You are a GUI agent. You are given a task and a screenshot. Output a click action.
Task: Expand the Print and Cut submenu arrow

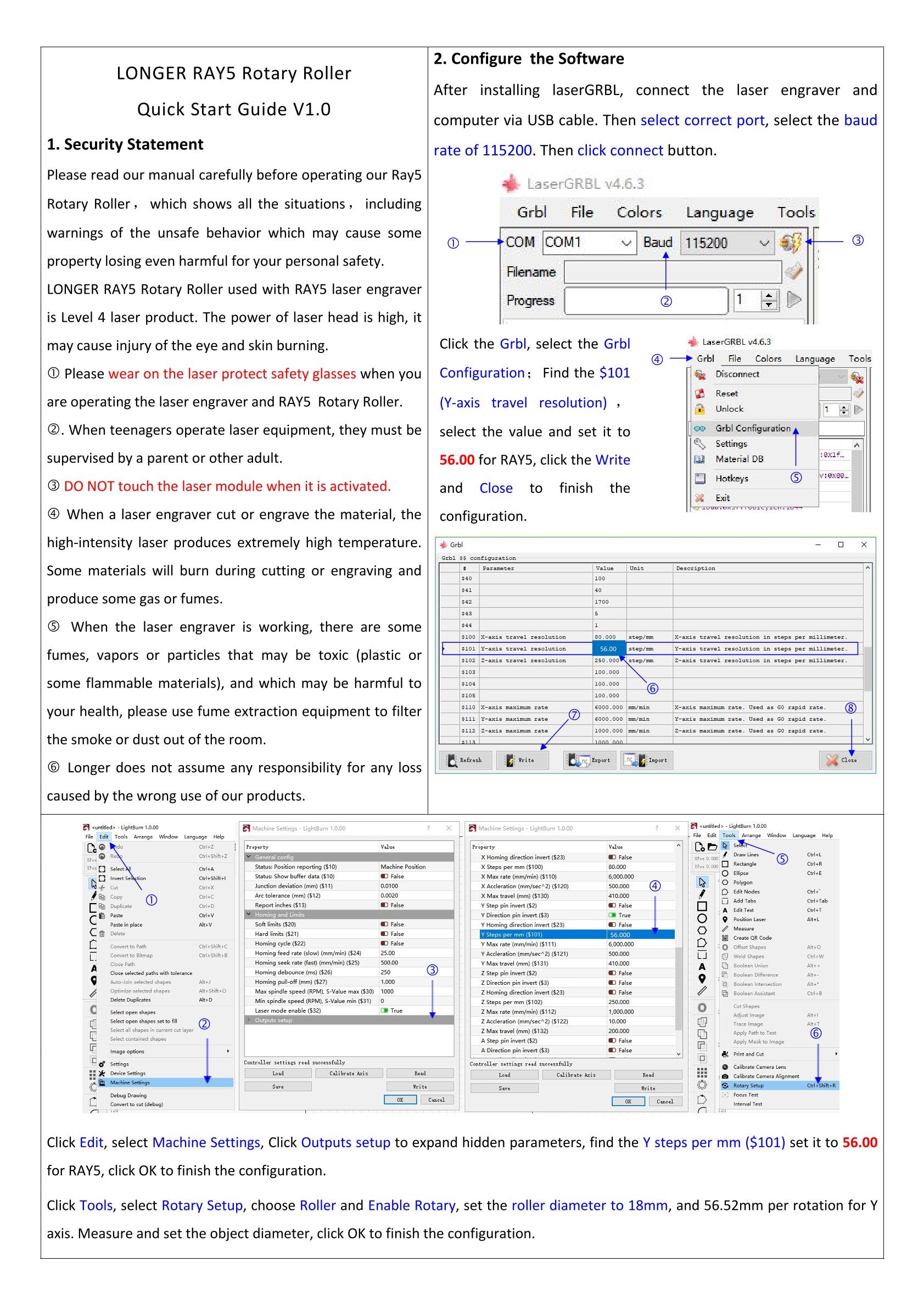point(836,1054)
